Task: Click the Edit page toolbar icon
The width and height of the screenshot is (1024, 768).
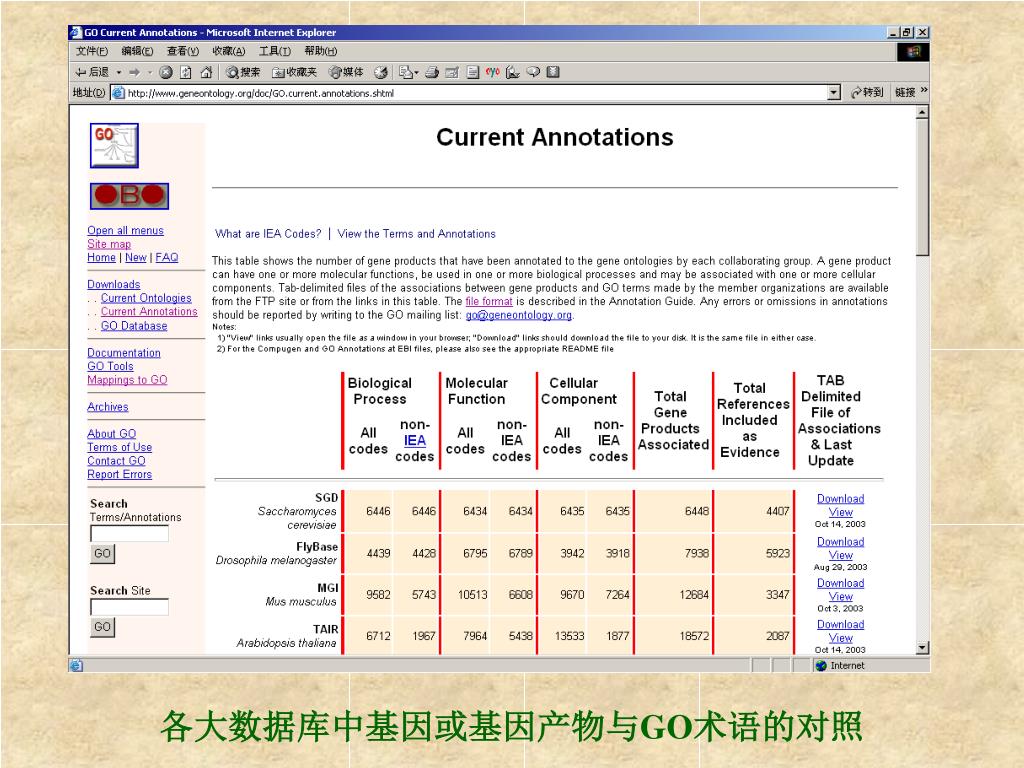Action: (452, 72)
